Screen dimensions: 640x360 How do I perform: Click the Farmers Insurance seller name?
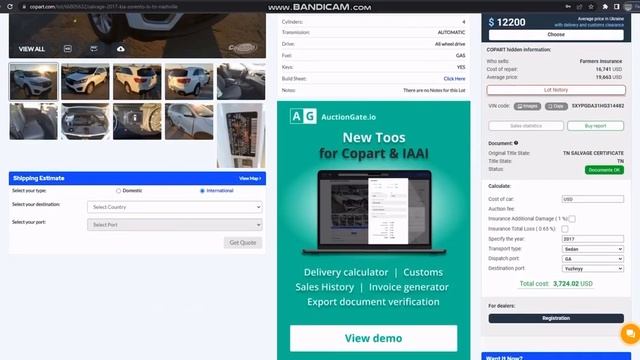(601, 61)
